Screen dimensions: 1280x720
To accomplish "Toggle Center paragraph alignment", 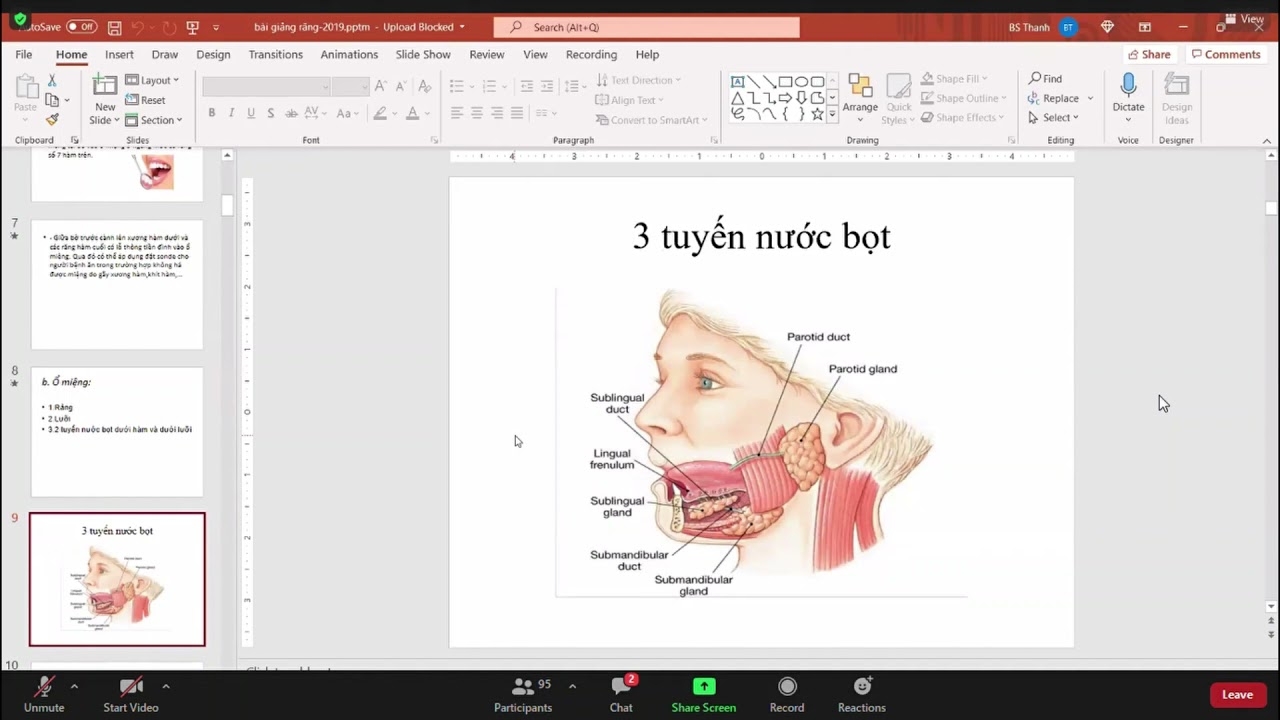I will point(477,113).
